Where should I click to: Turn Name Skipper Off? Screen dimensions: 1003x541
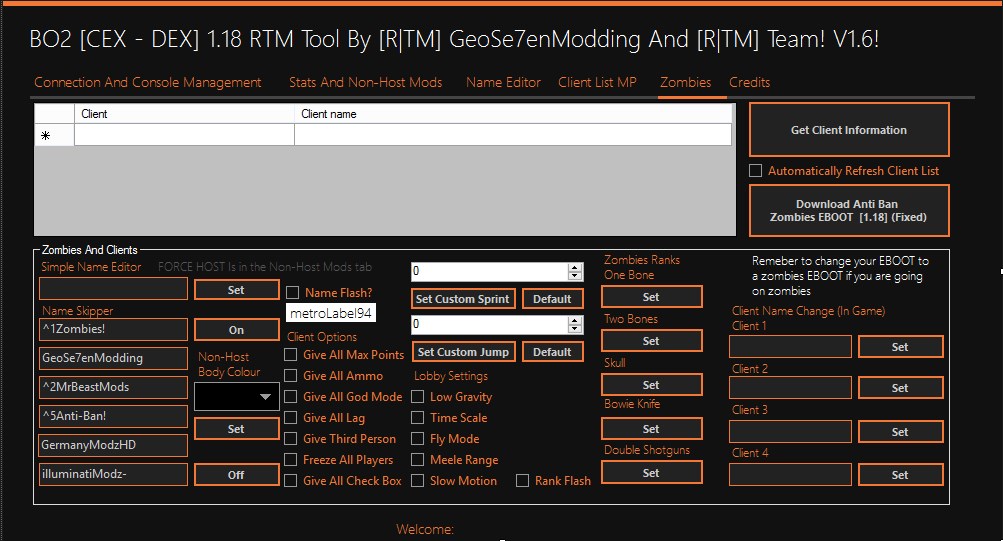coord(236,475)
